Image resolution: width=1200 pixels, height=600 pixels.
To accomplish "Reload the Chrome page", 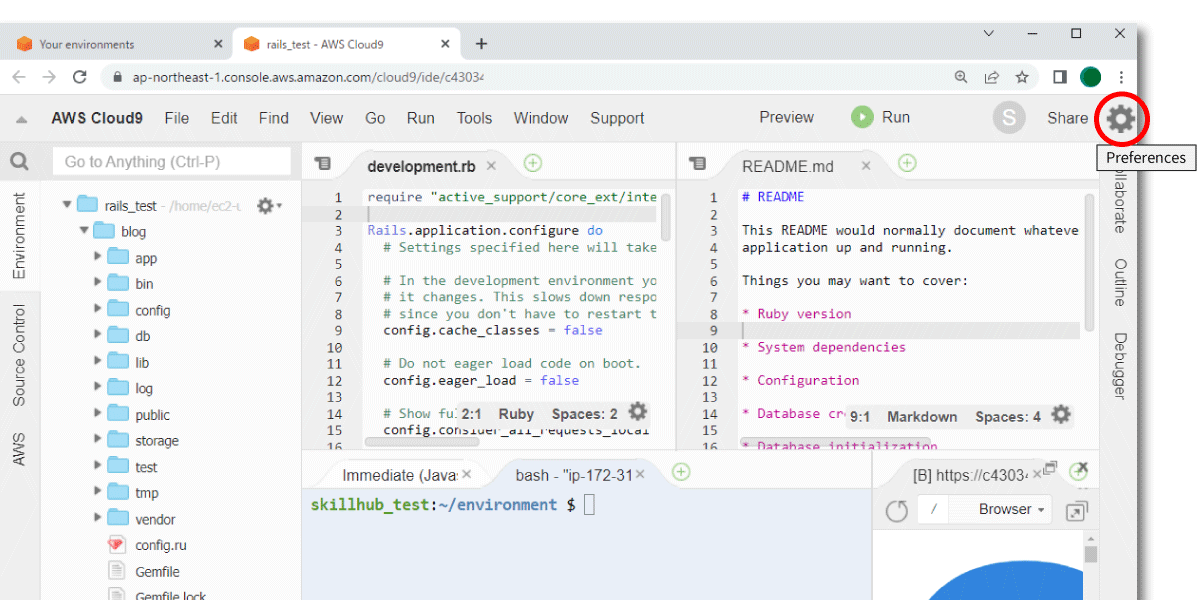I will point(80,77).
